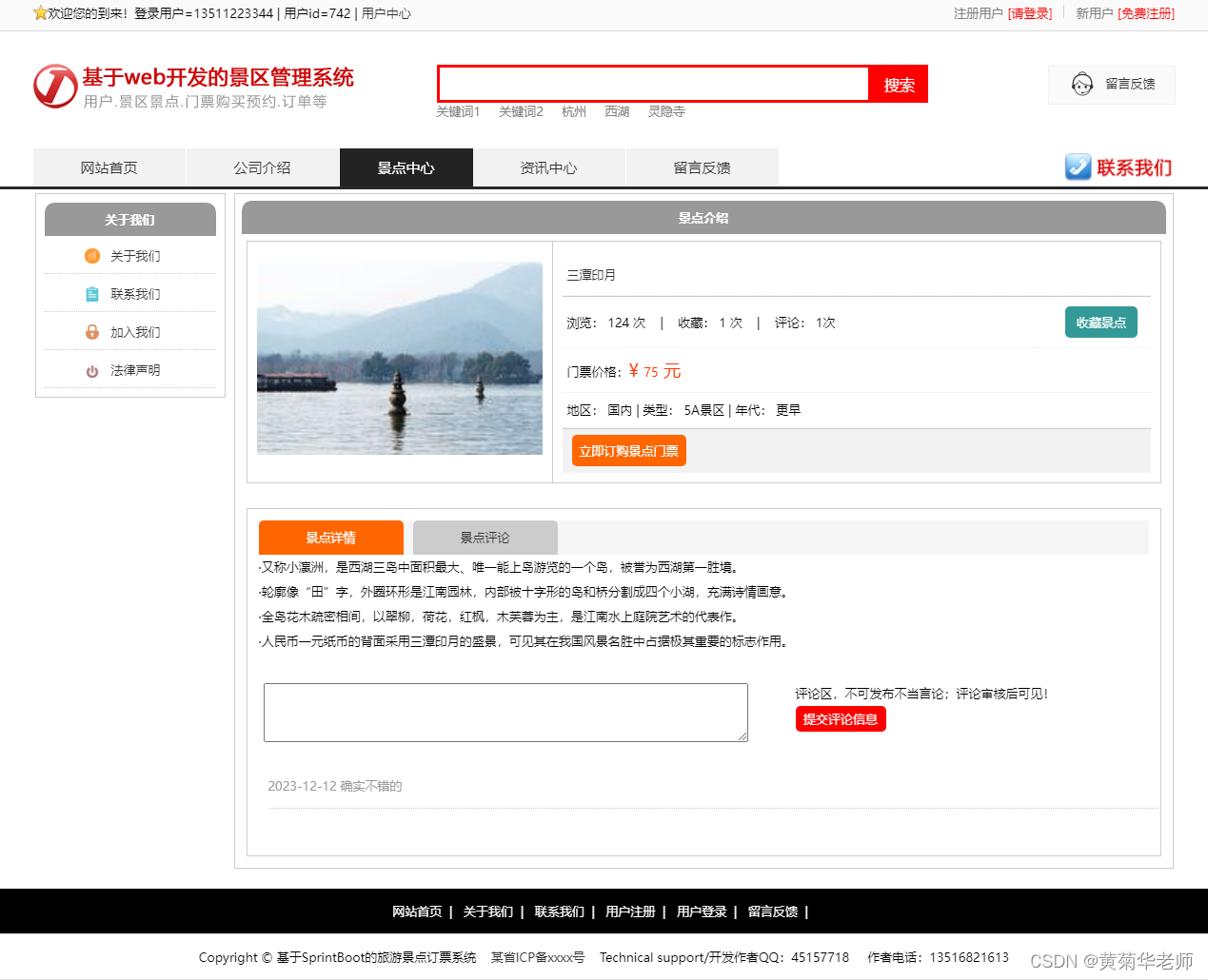Click the red 搜索 button
The image size is (1208, 980).
899,85
